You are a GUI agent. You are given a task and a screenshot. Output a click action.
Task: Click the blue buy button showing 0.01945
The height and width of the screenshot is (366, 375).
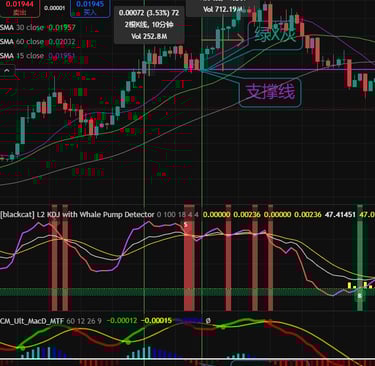coord(90,8)
